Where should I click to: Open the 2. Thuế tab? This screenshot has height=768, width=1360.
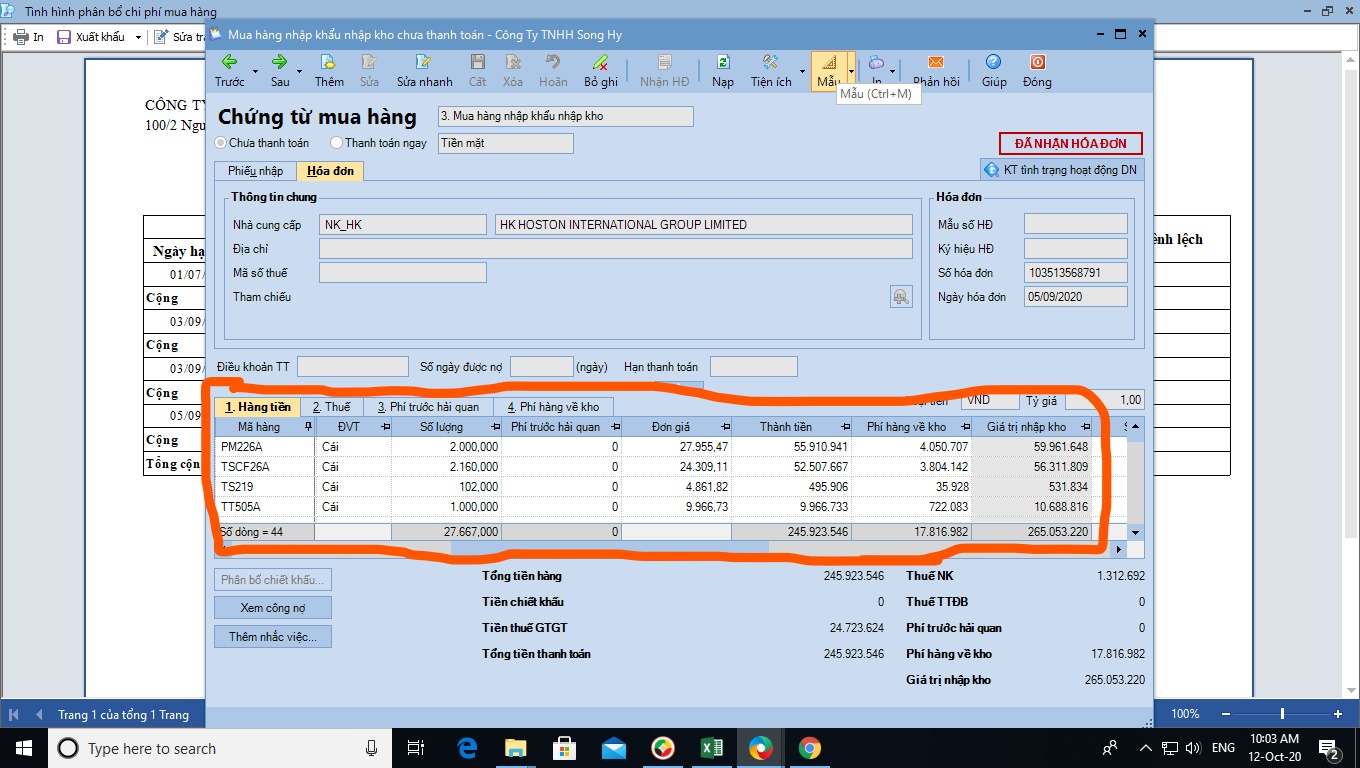331,407
